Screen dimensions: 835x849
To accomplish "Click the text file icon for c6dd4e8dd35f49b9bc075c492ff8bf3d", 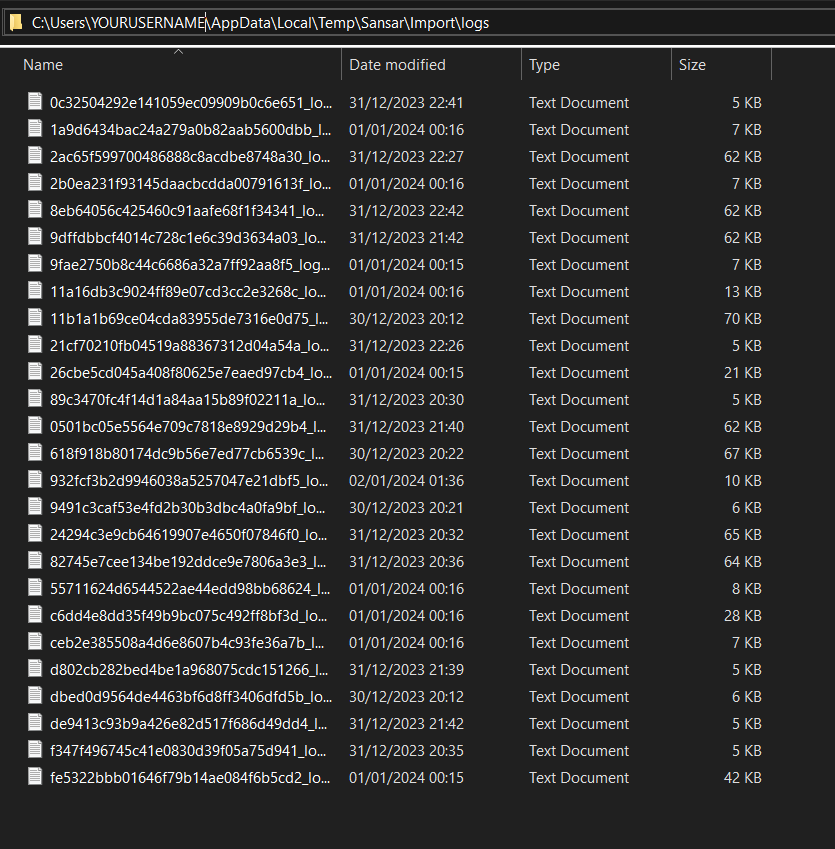I will click(x=36, y=616).
